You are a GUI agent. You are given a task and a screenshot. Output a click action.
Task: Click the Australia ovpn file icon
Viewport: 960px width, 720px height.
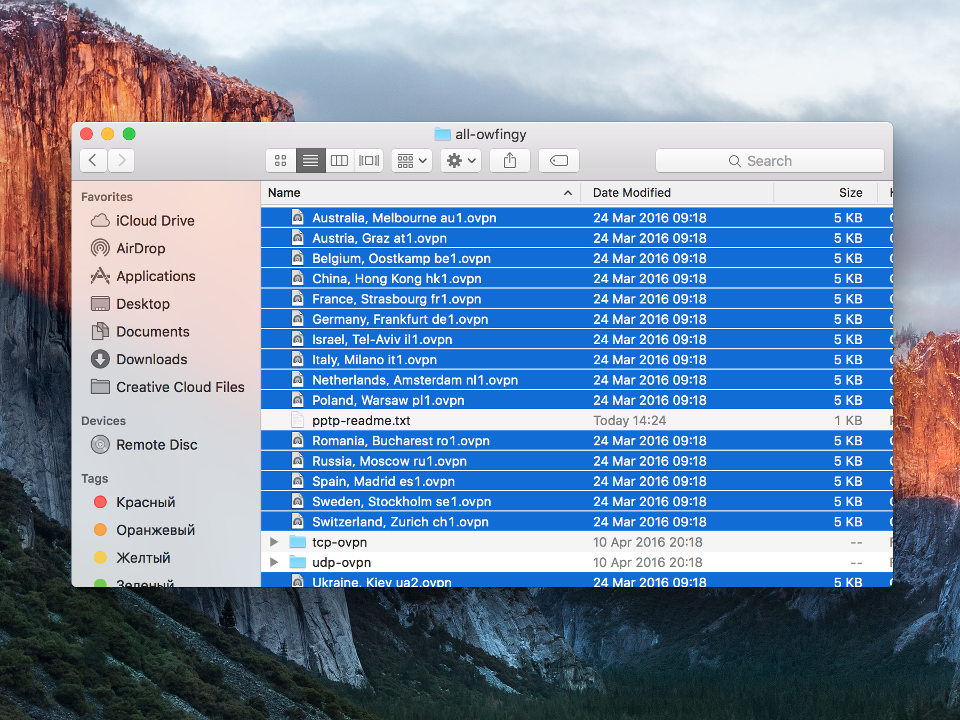coord(298,217)
